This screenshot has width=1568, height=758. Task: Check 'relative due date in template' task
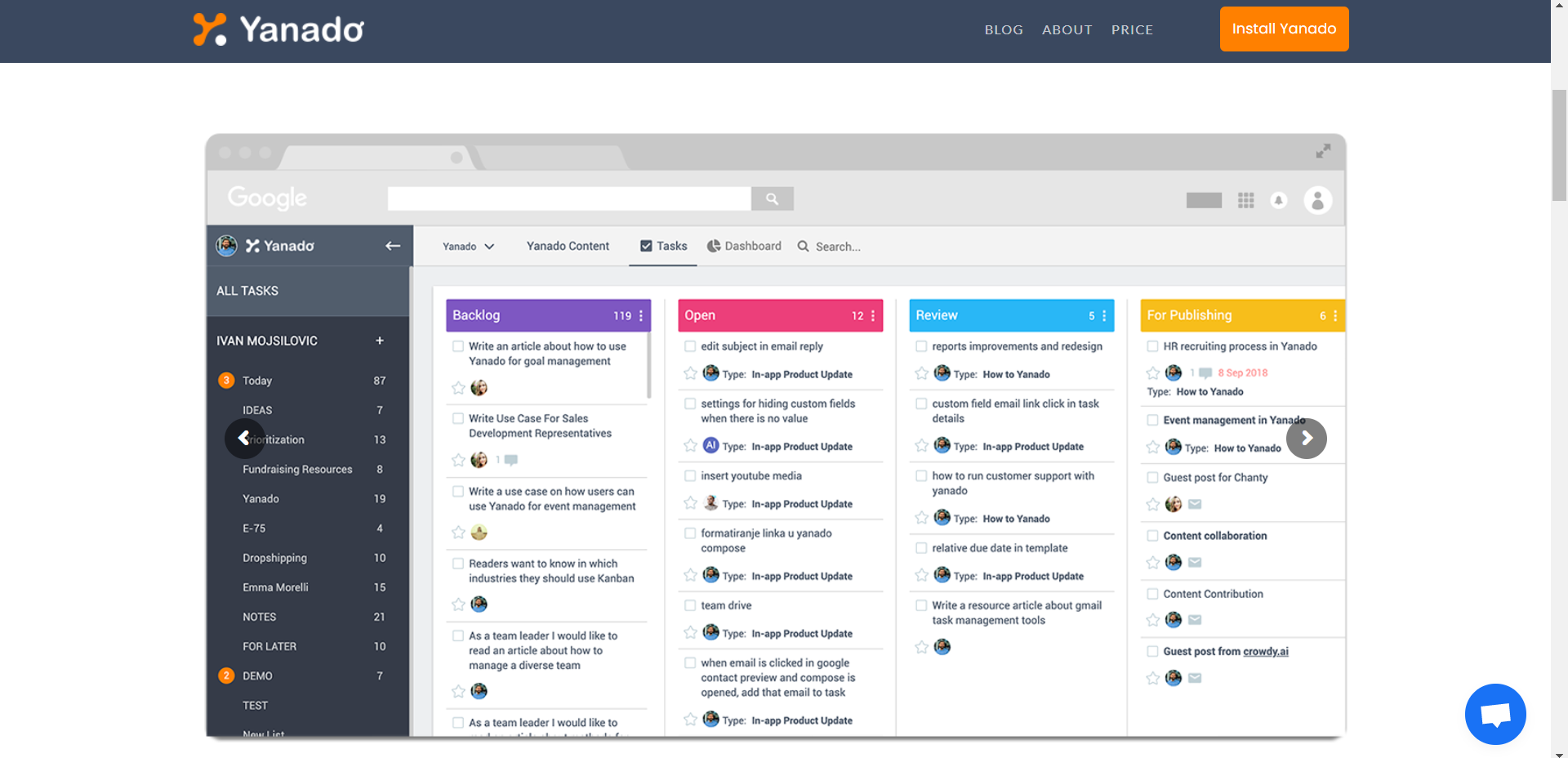(x=921, y=548)
